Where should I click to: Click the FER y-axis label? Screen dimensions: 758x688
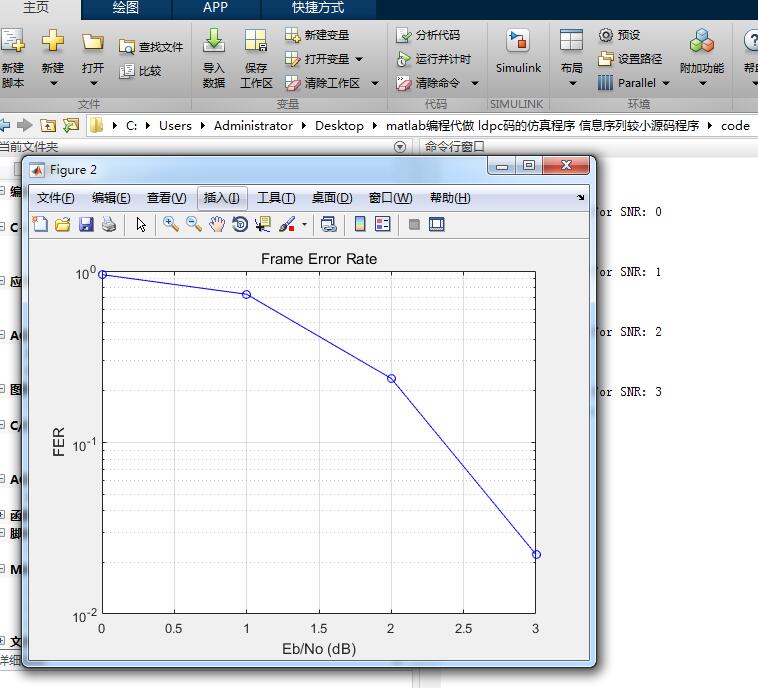[x=58, y=441]
